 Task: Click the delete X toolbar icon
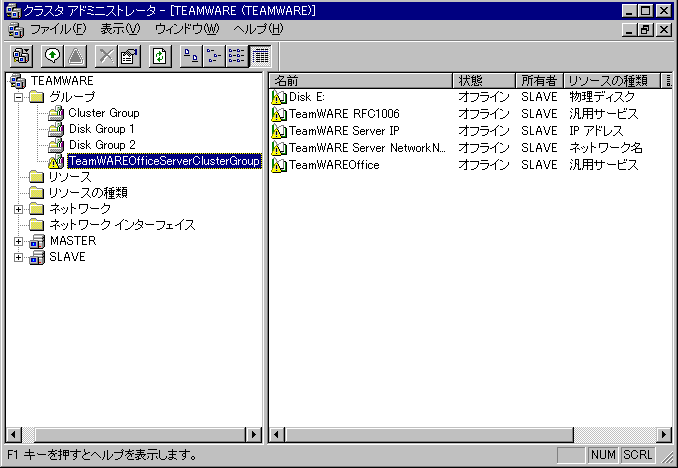click(x=106, y=56)
